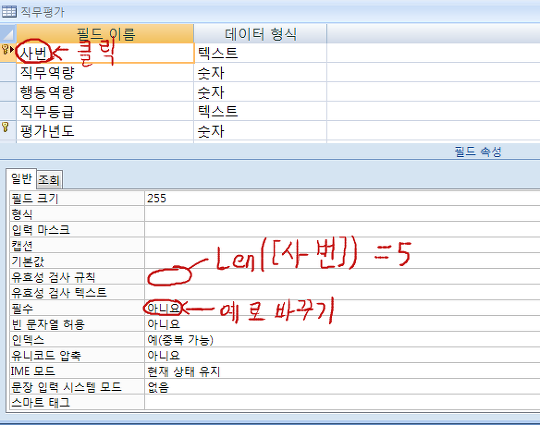
Task: Click the 평가년도 field name cell
Action: pos(105,131)
